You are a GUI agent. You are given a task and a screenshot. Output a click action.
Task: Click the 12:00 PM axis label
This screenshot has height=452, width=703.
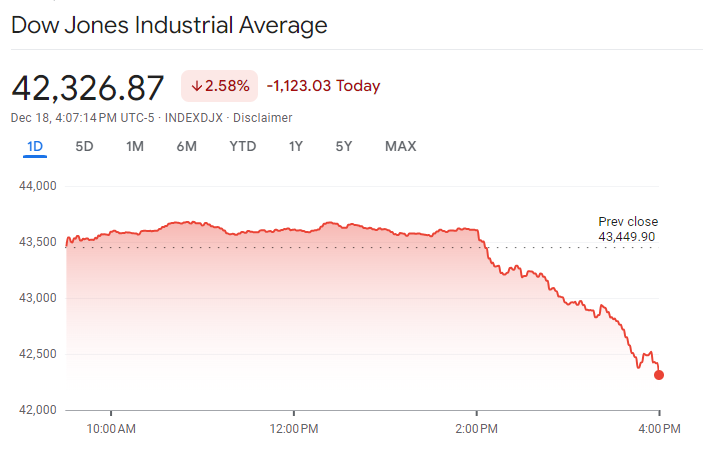pyautogui.click(x=293, y=429)
